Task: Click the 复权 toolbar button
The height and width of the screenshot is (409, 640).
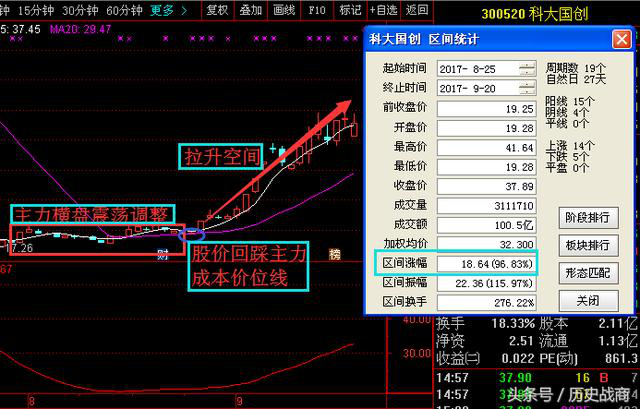Action: coord(218,10)
